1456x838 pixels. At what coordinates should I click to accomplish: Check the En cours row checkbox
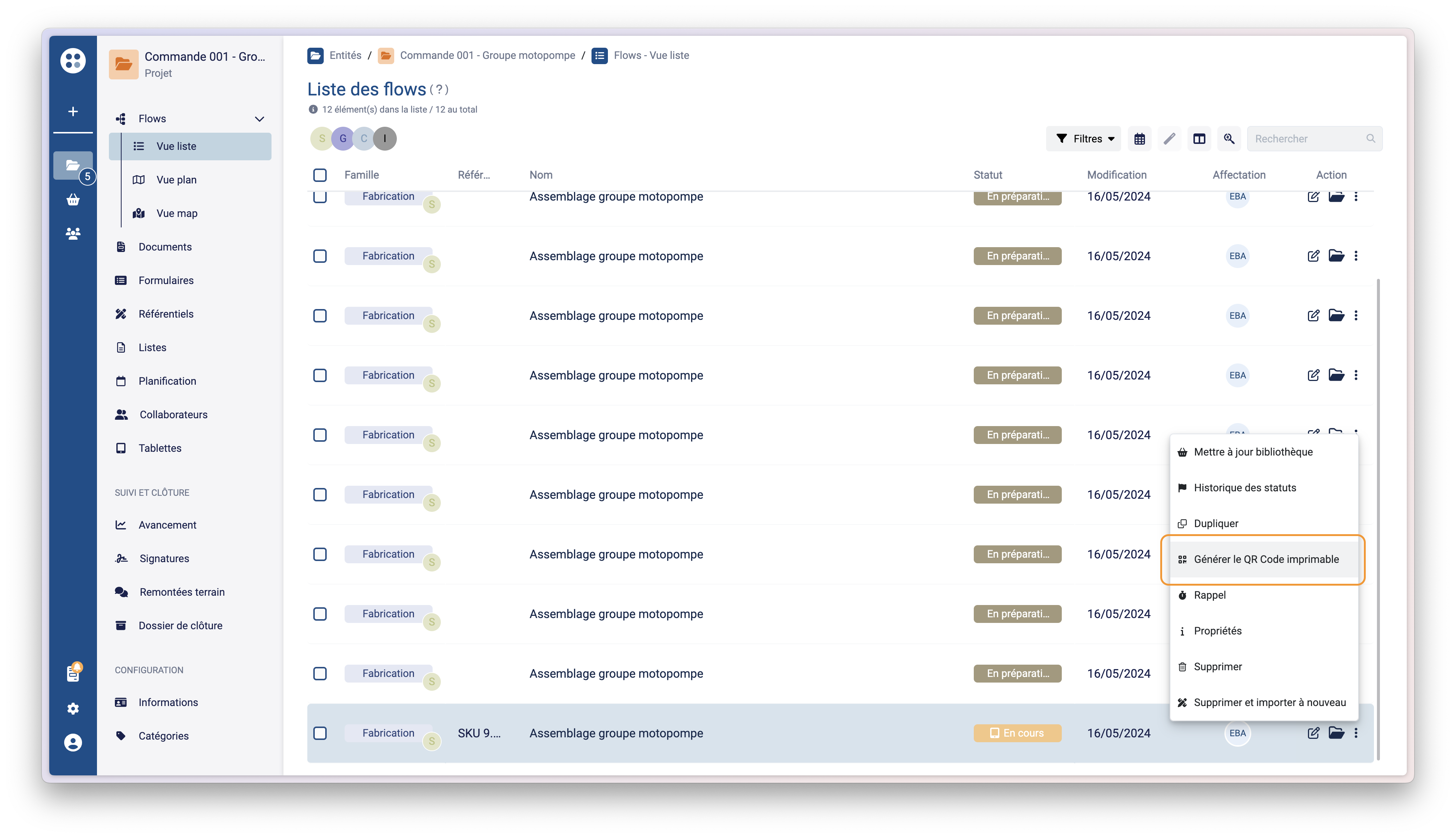(x=320, y=733)
